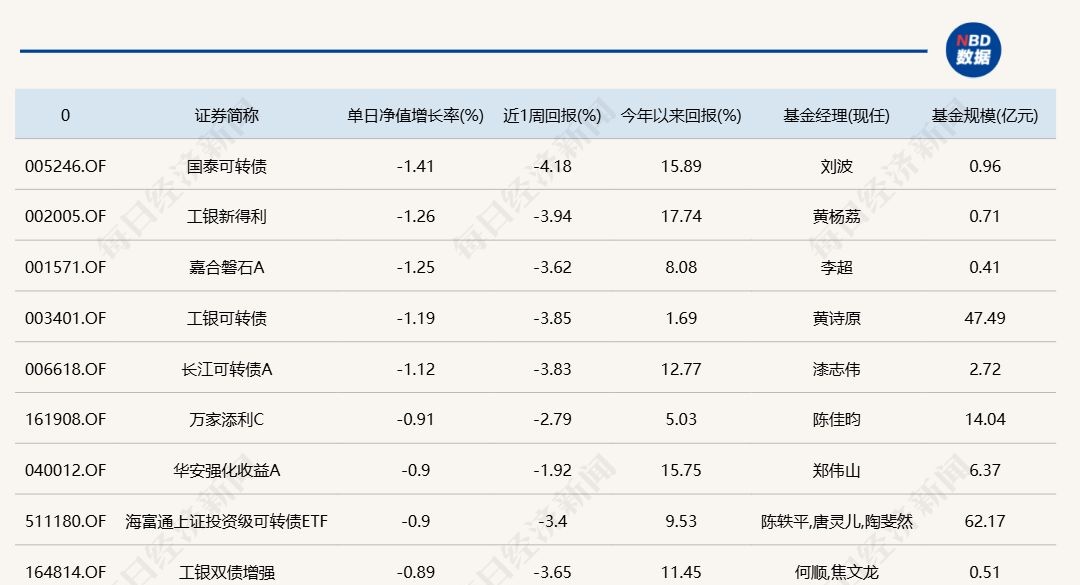The image size is (1080, 585).
Task: Click managers 陈轶平,唐灵儿,陶斐然
Action: [836, 521]
